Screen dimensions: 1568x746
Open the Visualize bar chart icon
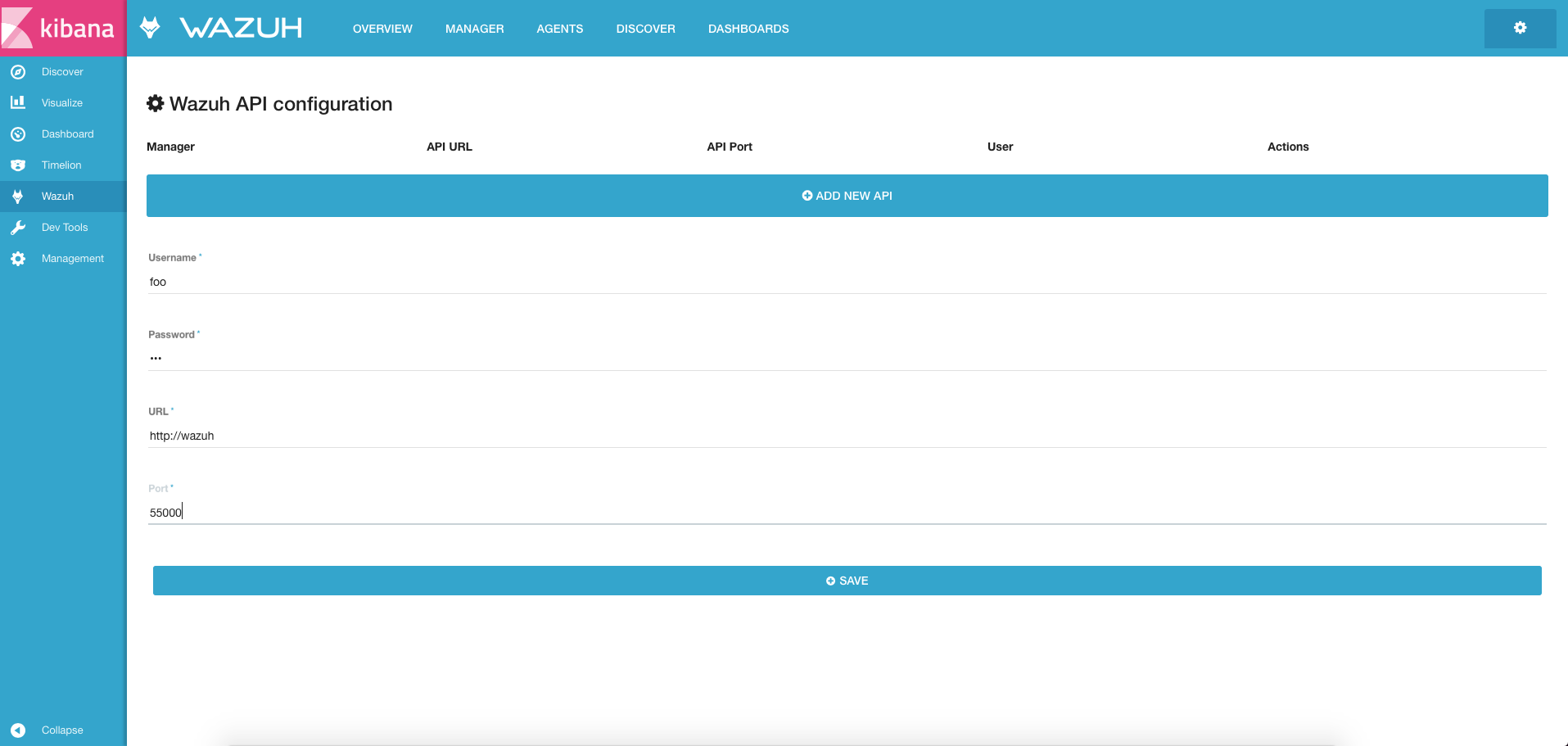click(x=18, y=103)
